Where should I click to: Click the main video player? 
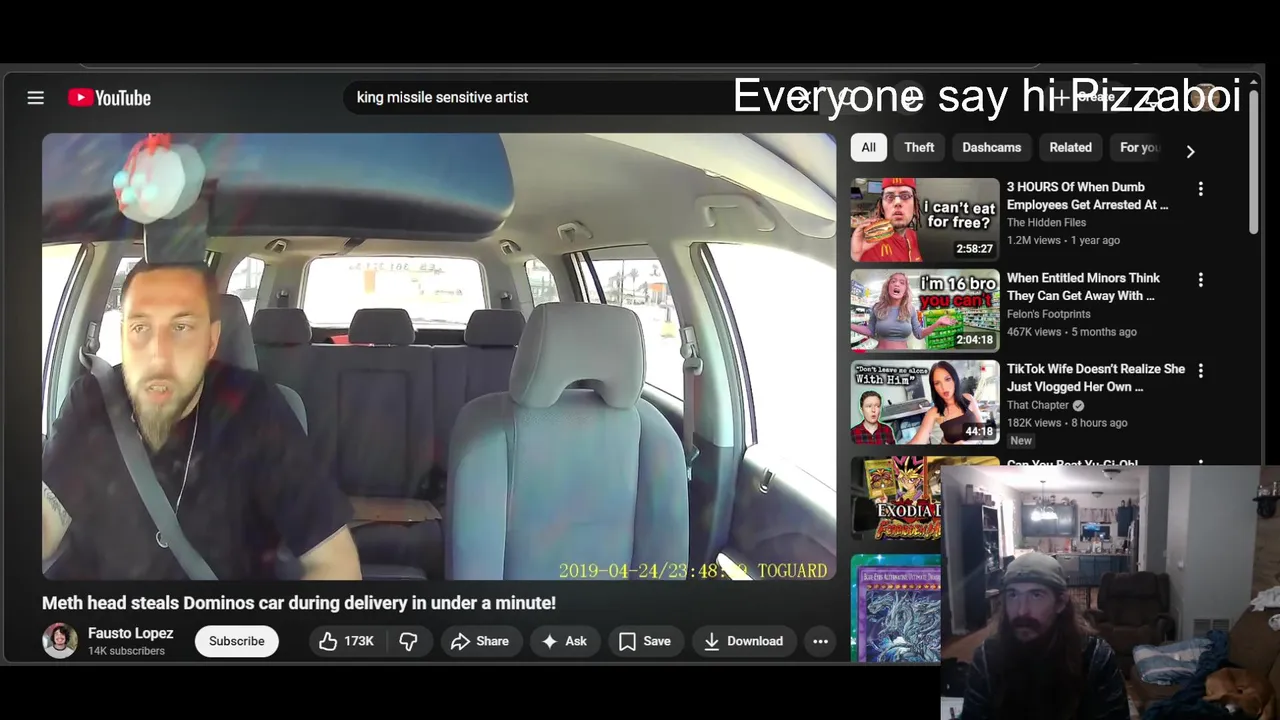[439, 357]
